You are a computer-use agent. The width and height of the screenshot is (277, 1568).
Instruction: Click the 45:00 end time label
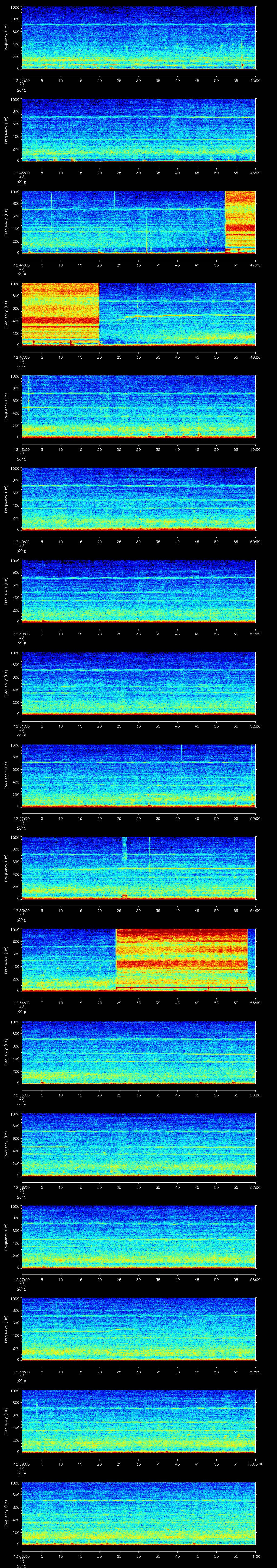(x=255, y=80)
